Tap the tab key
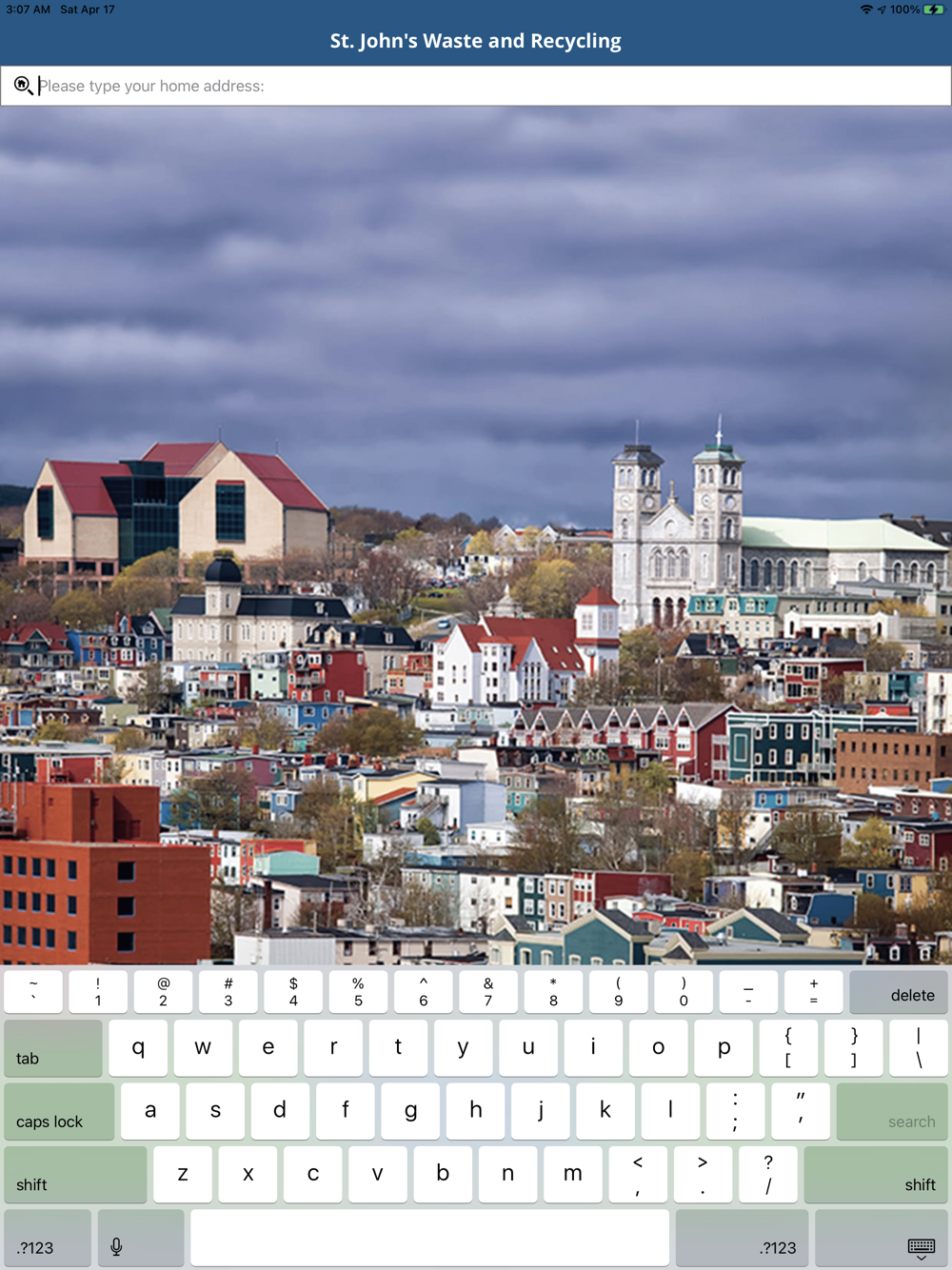 [53, 1048]
